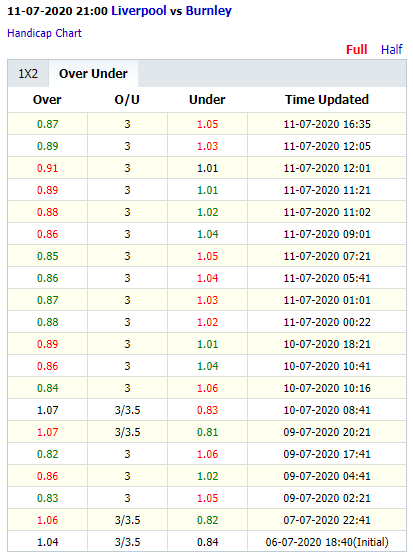Select timestamp 11-07-2020 12:01
Image resolution: width=413 pixels, height=555 pixels.
(327, 168)
